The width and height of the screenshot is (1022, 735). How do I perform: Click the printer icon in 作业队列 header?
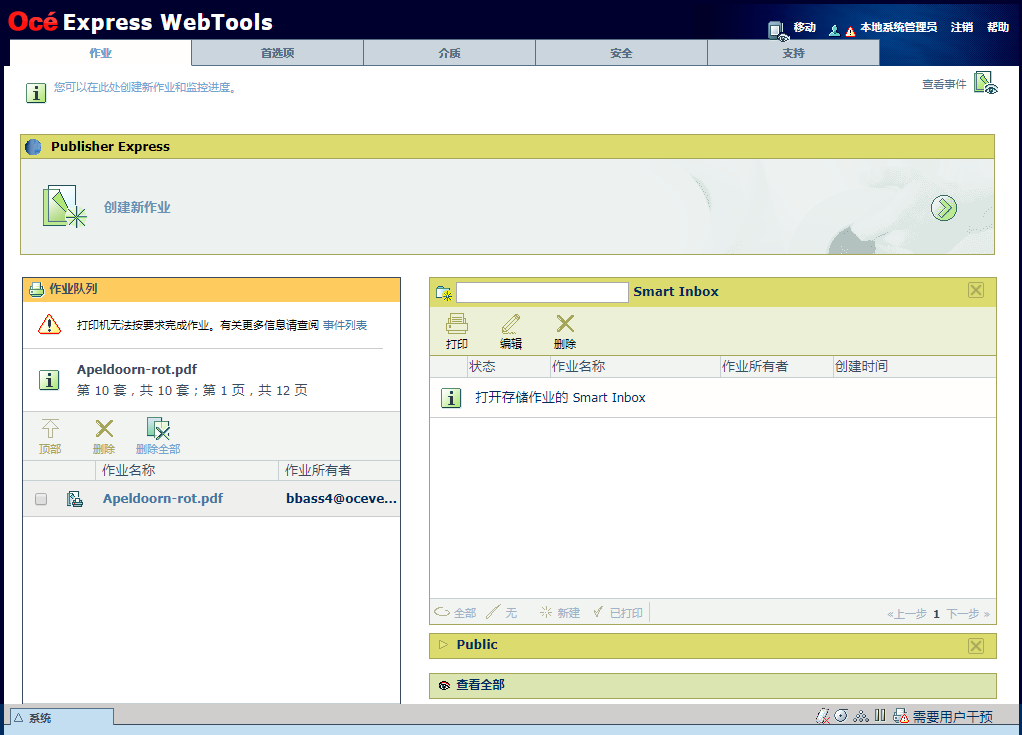(36, 289)
